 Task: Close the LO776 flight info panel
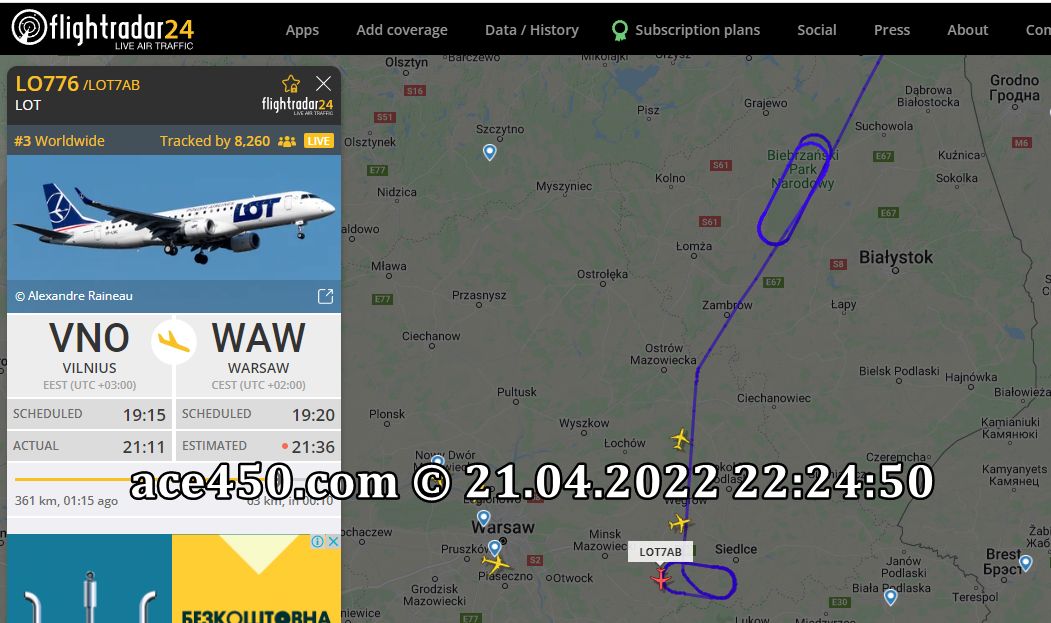coord(324,83)
